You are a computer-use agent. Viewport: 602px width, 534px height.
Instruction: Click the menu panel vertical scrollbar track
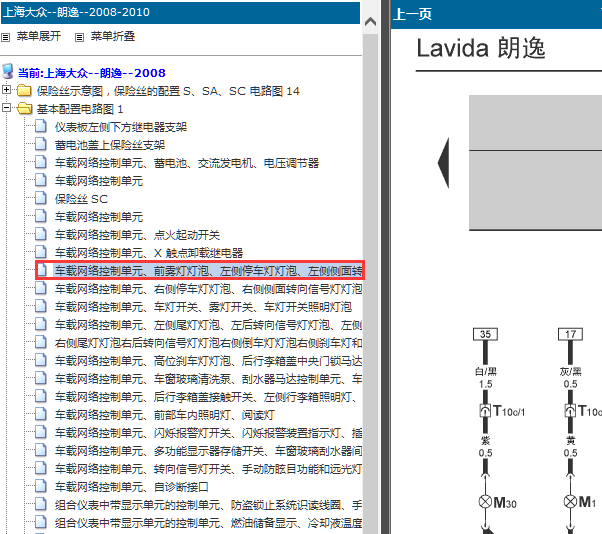click(x=370, y=284)
